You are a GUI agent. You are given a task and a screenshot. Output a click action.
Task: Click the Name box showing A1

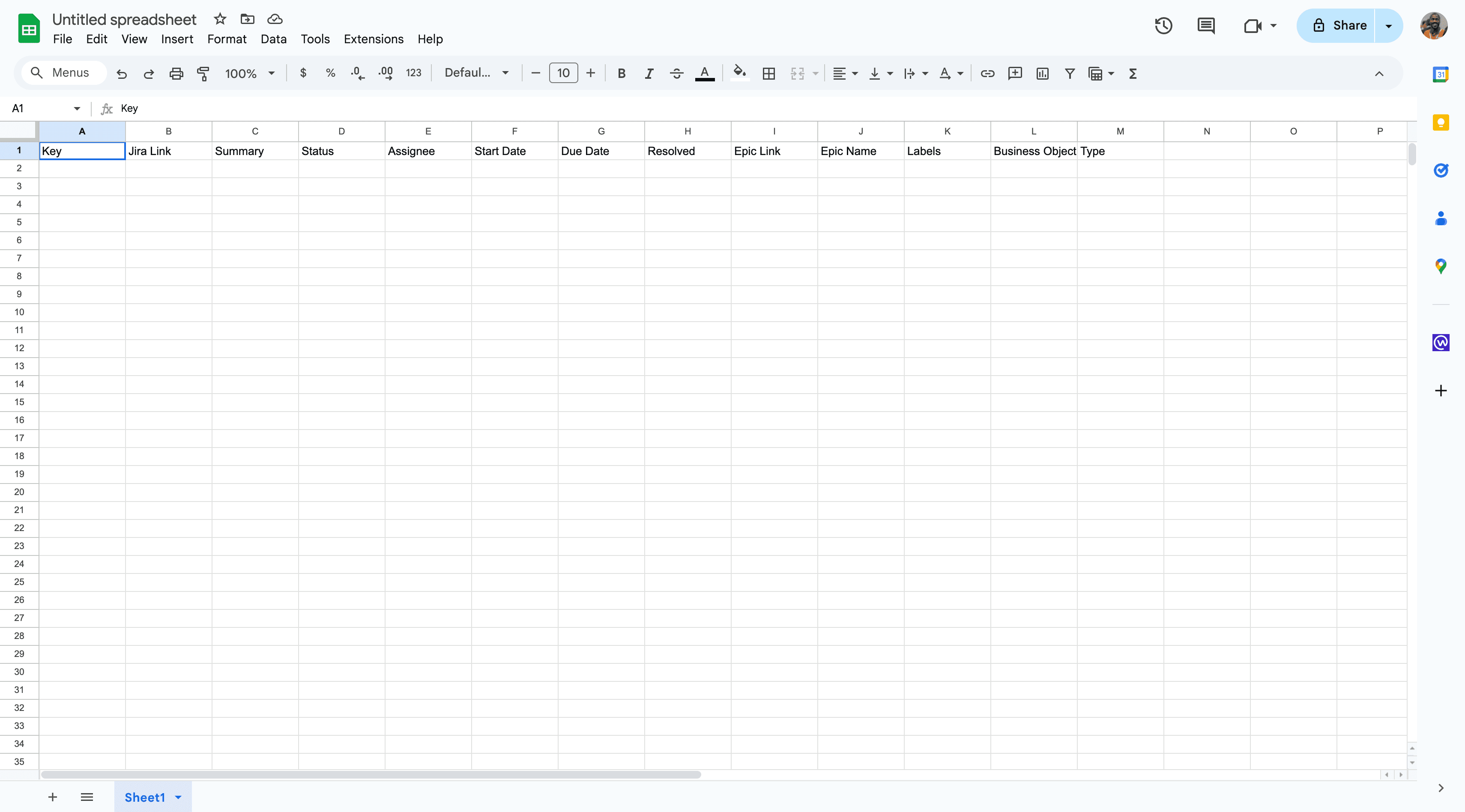(45, 108)
